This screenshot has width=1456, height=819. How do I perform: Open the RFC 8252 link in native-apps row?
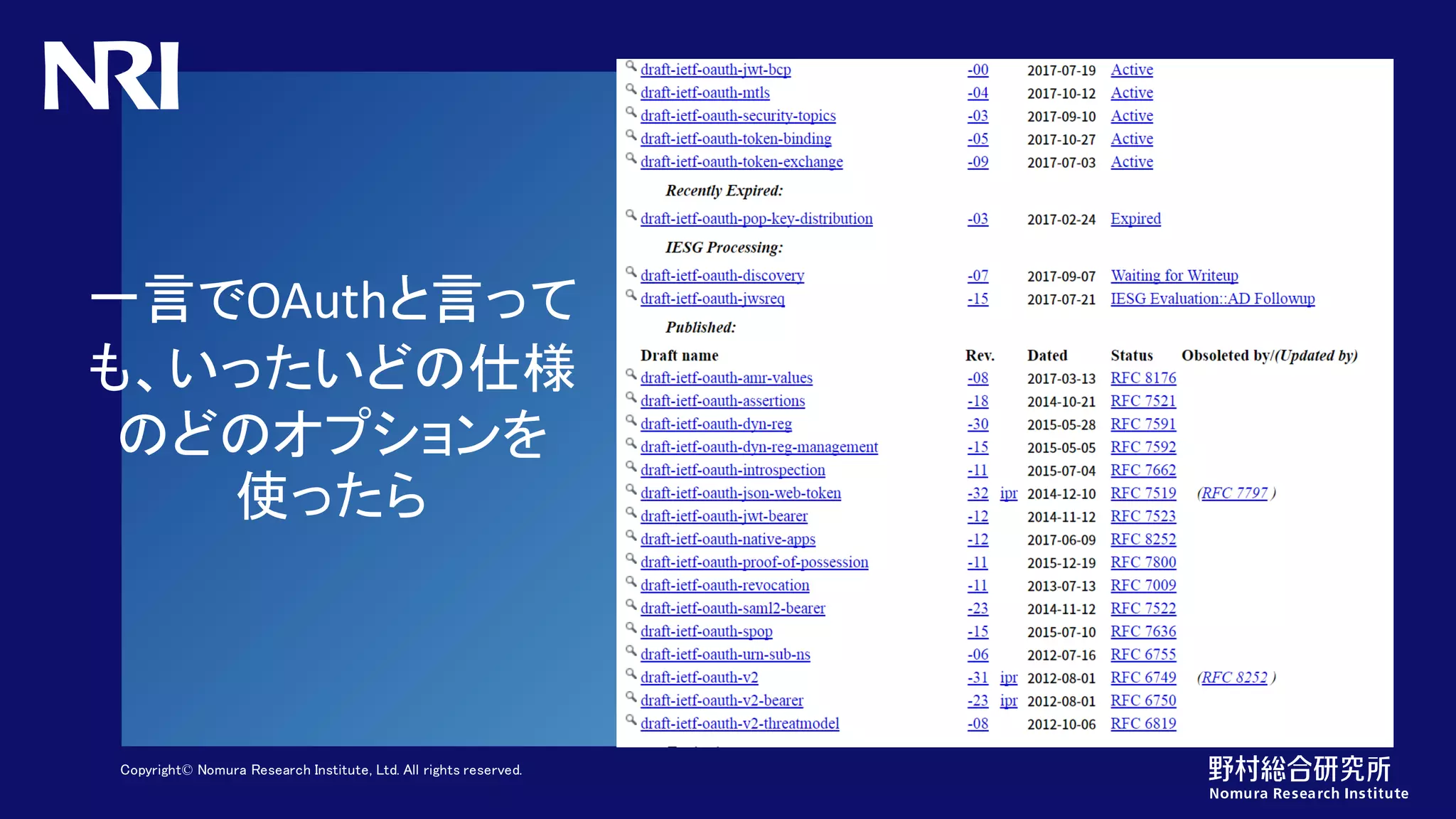[1143, 540]
